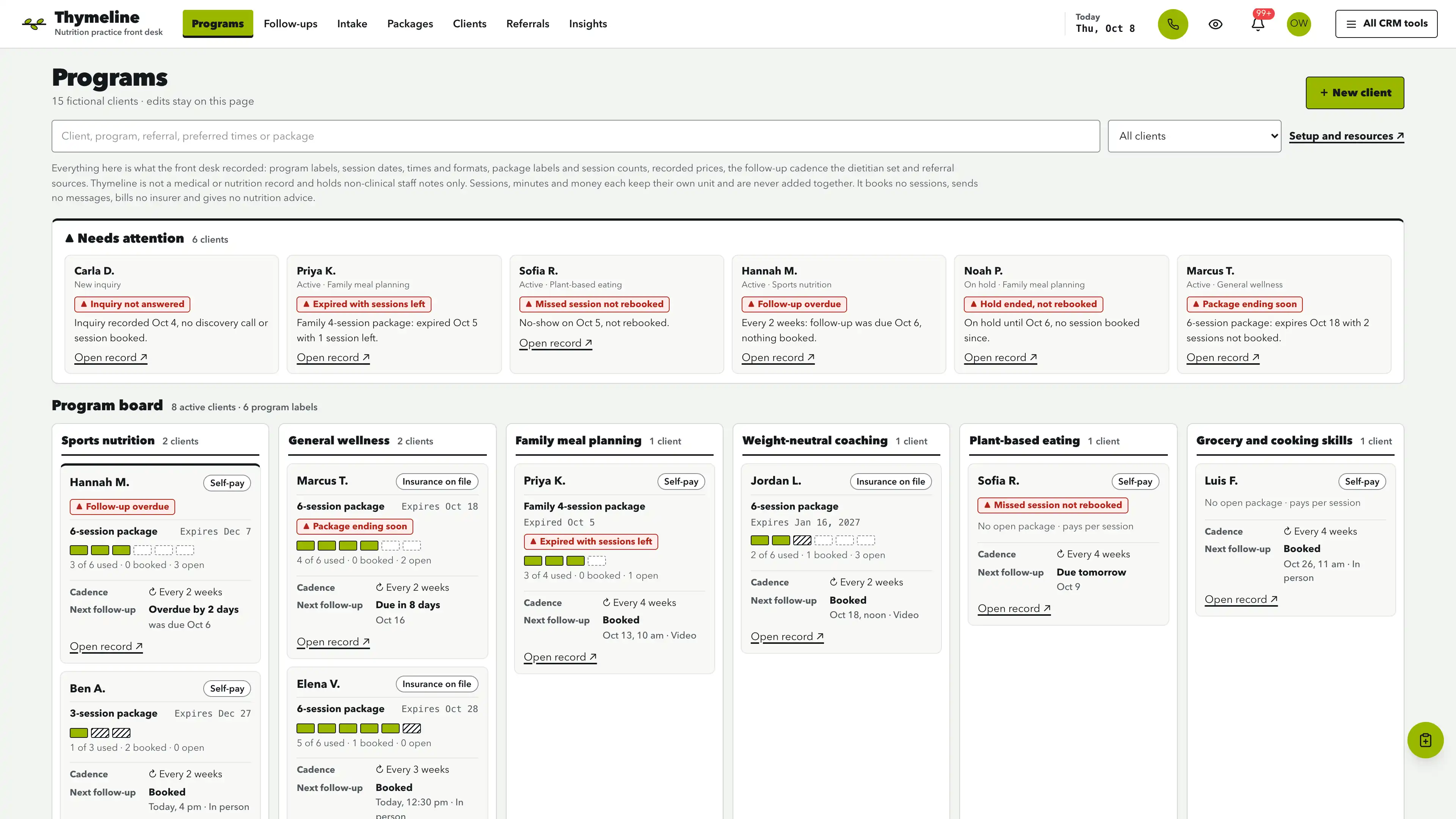Click Elena V. session progress bar
Image resolution: width=1456 pixels, height=819 pixels.
[359, 728]
